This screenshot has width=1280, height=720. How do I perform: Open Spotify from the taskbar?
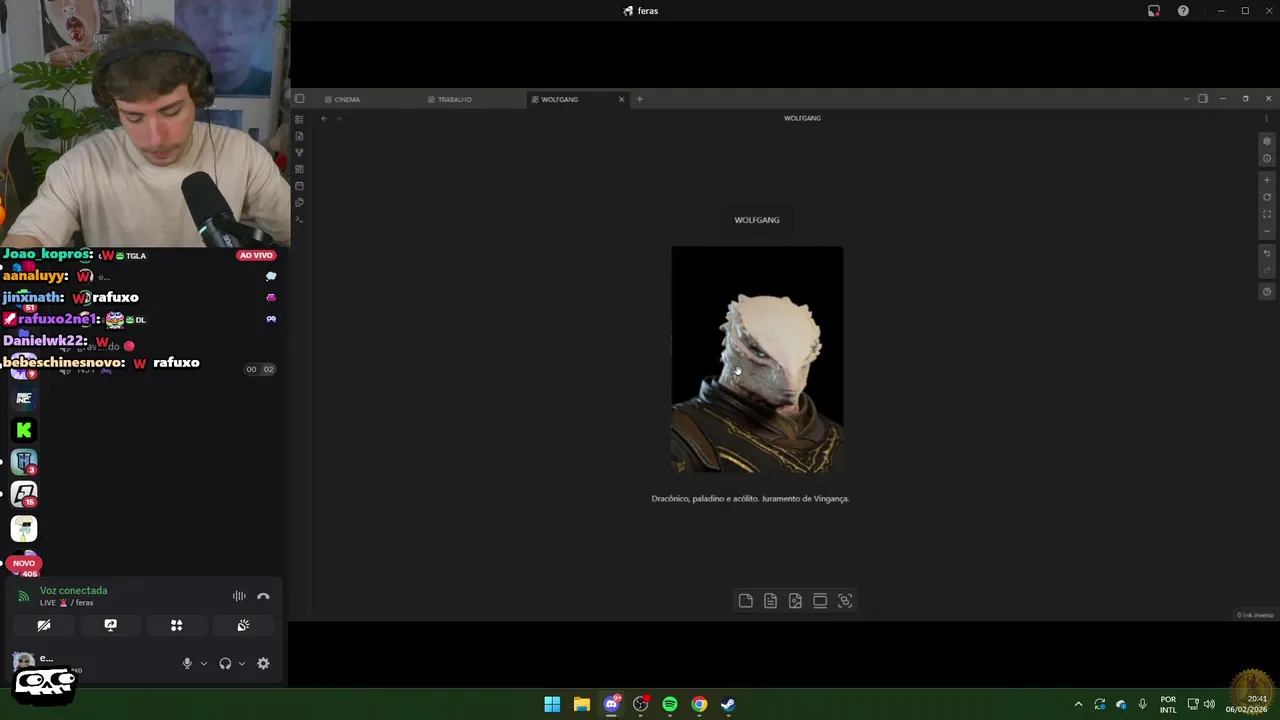[x=670, y=704]
